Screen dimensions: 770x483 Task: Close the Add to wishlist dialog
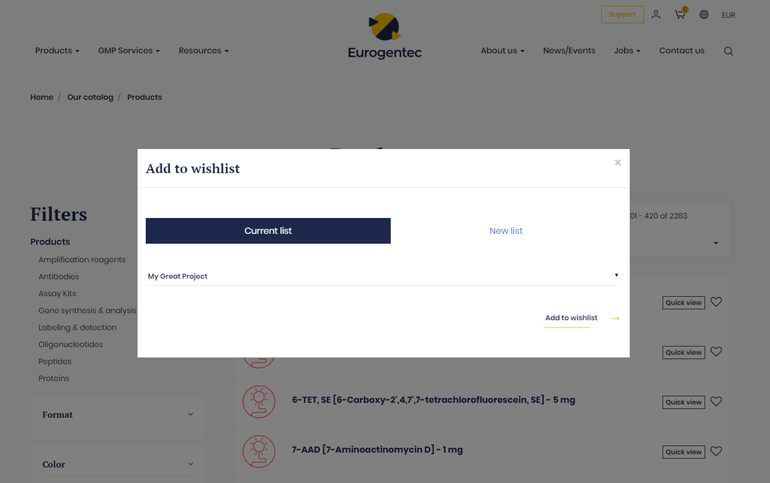(x=617, y=163)
